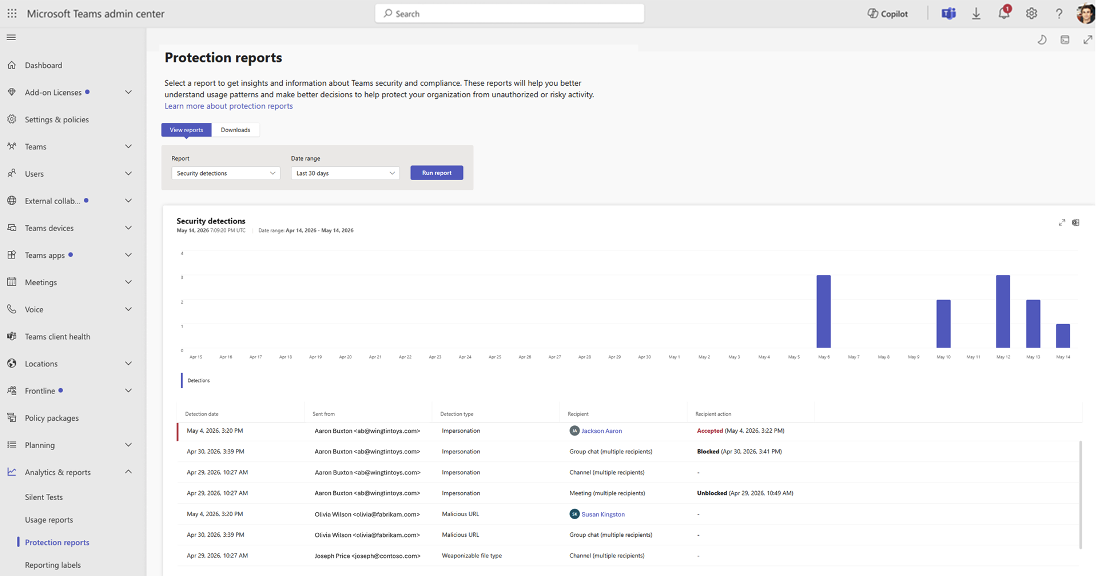The height and width of the screenshot is (576, 1100).
Task: Click the Run report button
Action: coord(436,173)
